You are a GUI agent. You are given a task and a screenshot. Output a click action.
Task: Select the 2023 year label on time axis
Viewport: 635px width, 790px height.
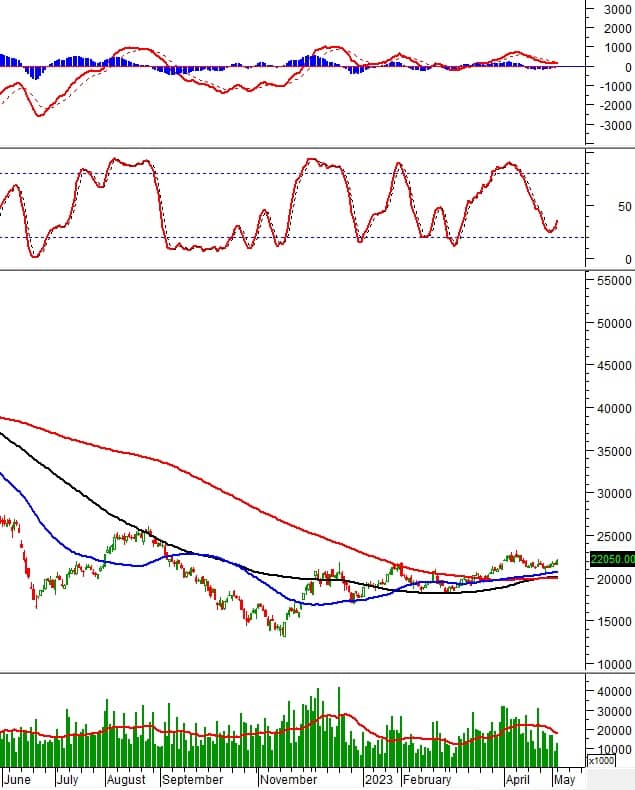(378, 779)
